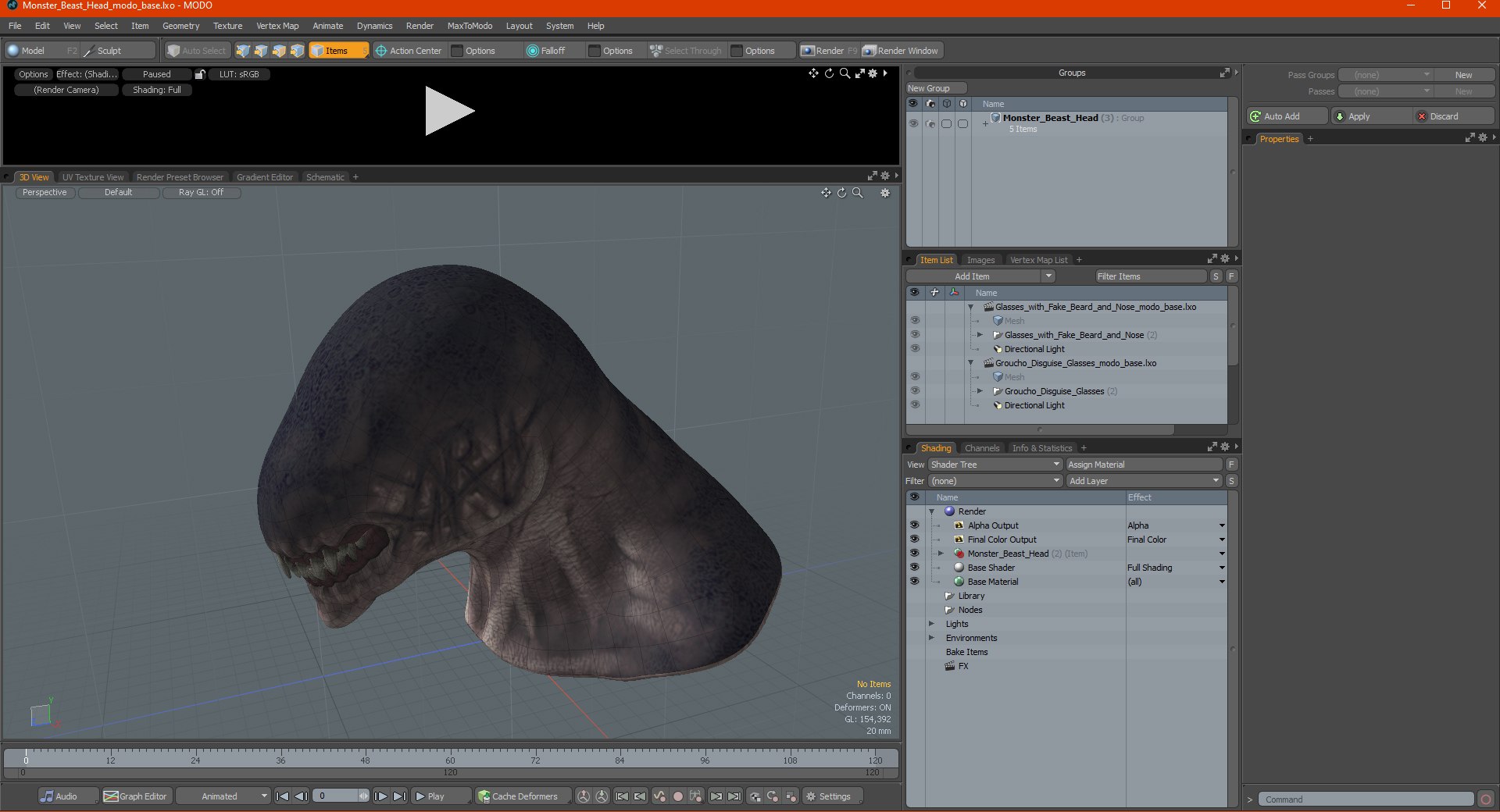Select Materials selection mode cube icon
This screenshot has width=1500, height=812.
pos(297,51)
